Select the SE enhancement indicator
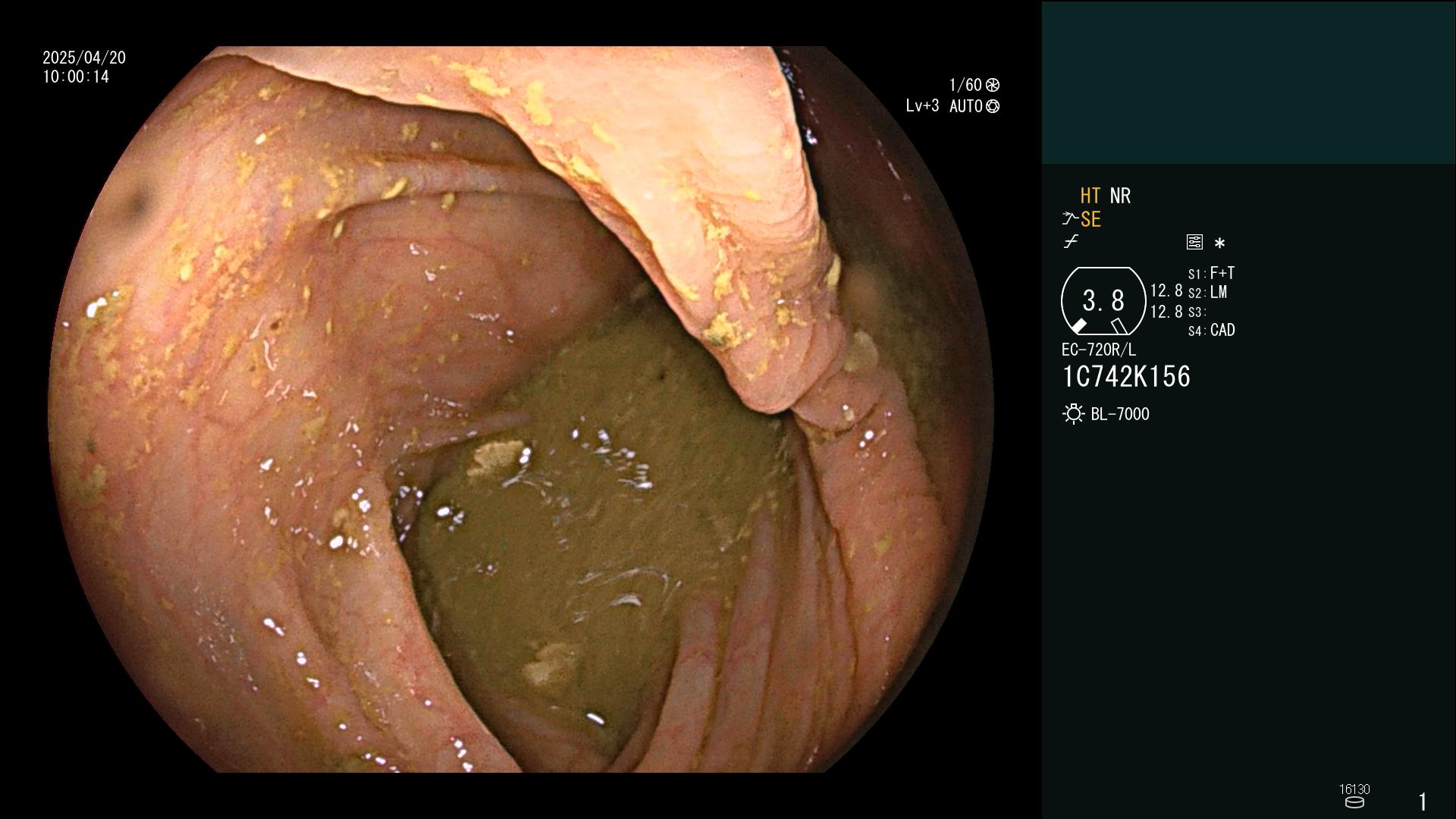The width and height of the screenshot is (1456, 819). pyautogui.click(x=1090, y=219)
